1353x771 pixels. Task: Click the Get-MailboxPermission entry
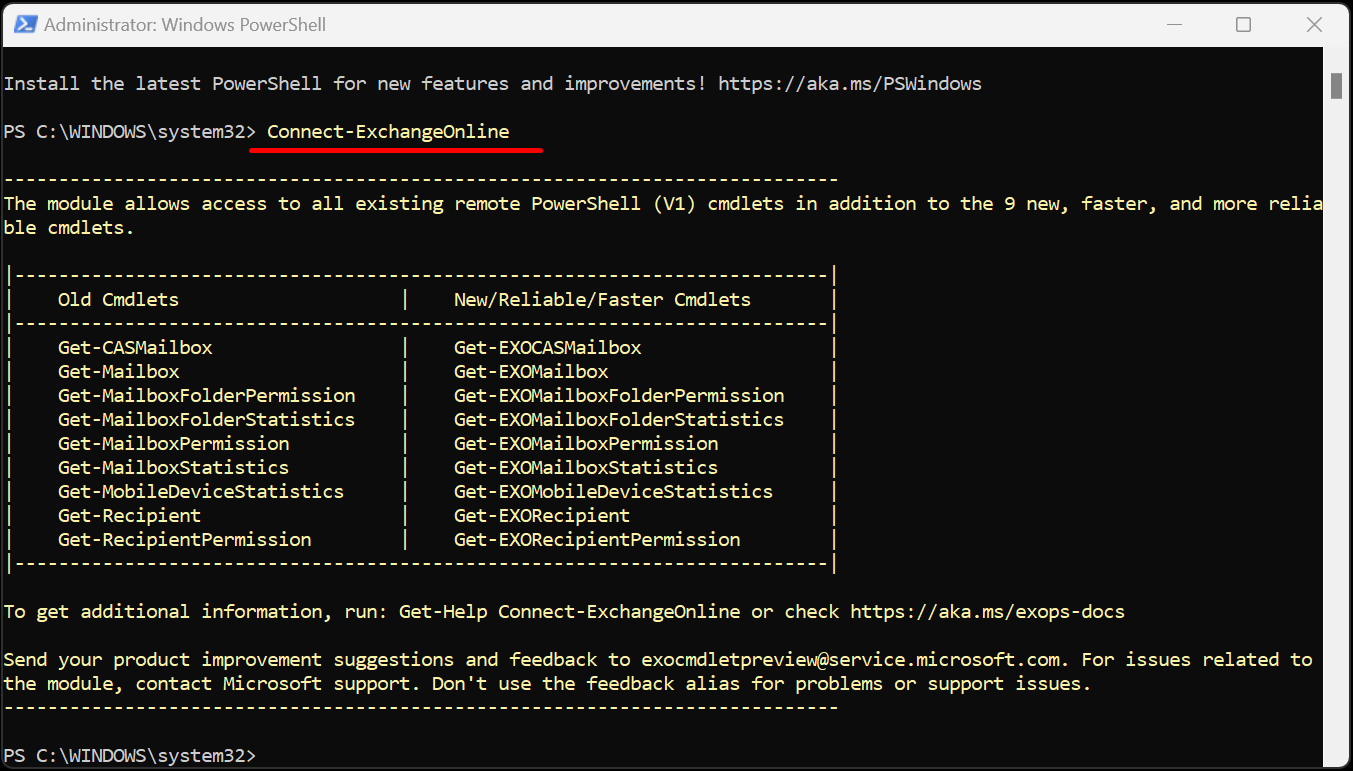174,444
